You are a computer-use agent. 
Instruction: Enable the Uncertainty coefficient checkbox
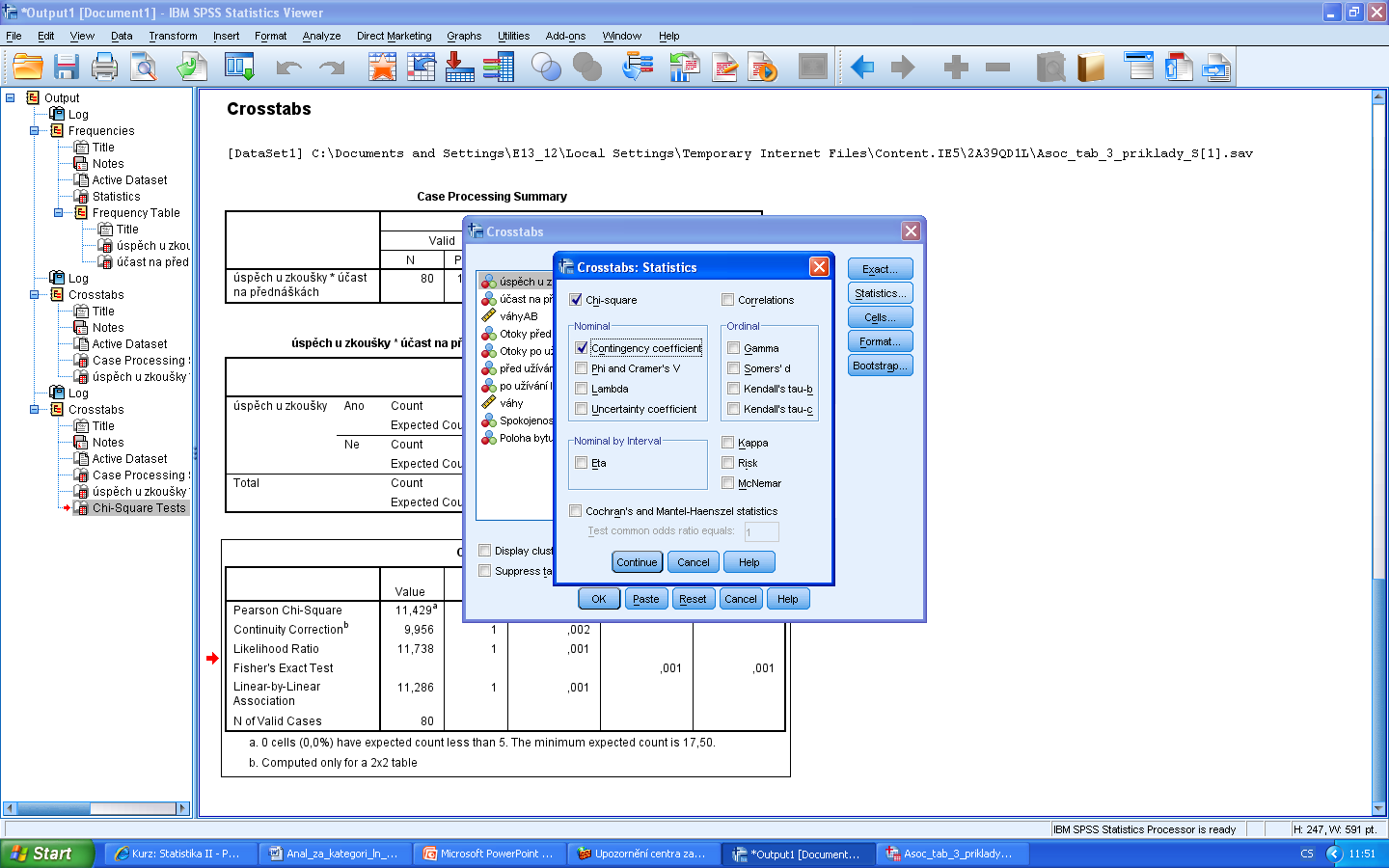pos(582,409)
